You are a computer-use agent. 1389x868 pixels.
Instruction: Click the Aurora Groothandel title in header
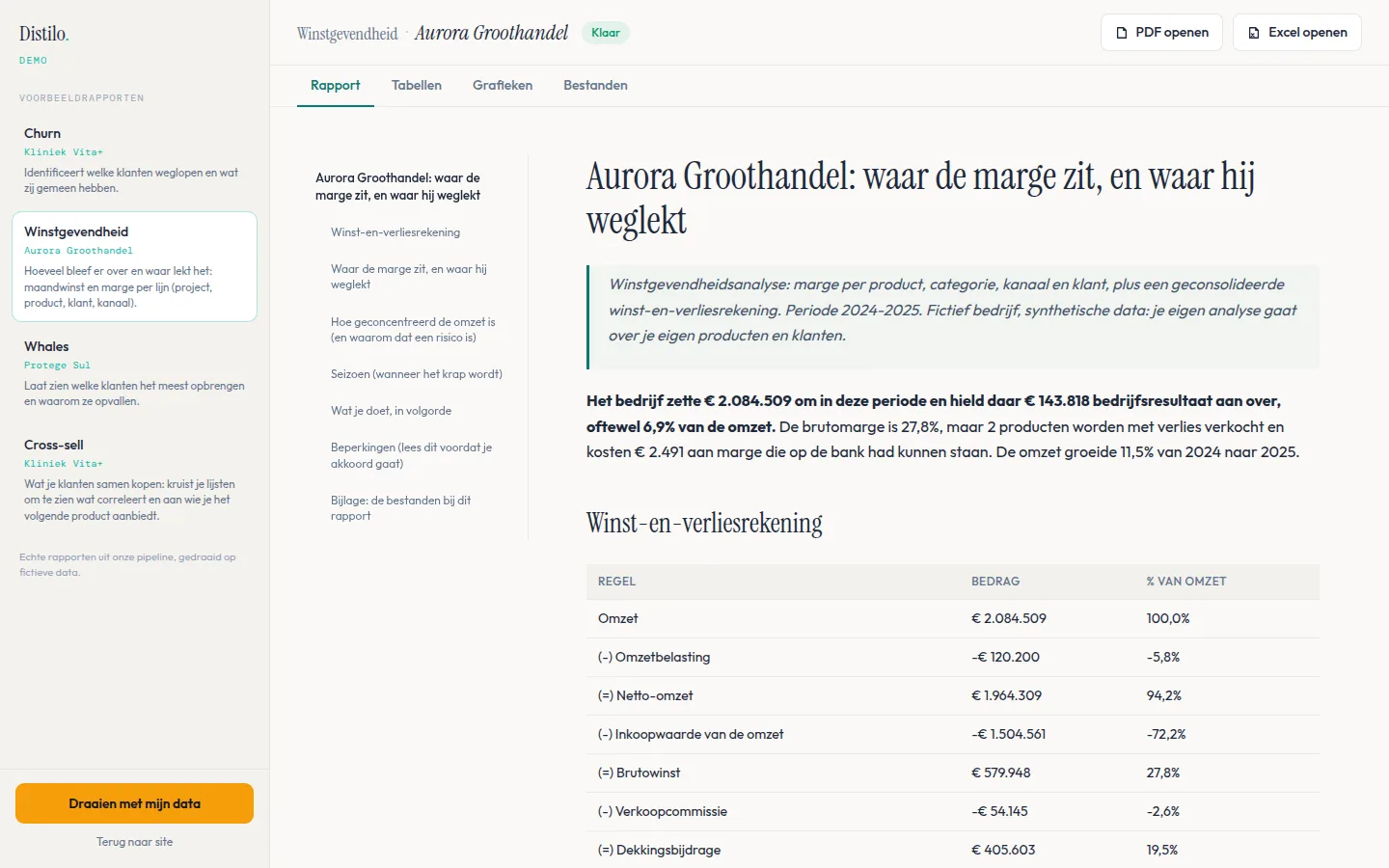492,34
